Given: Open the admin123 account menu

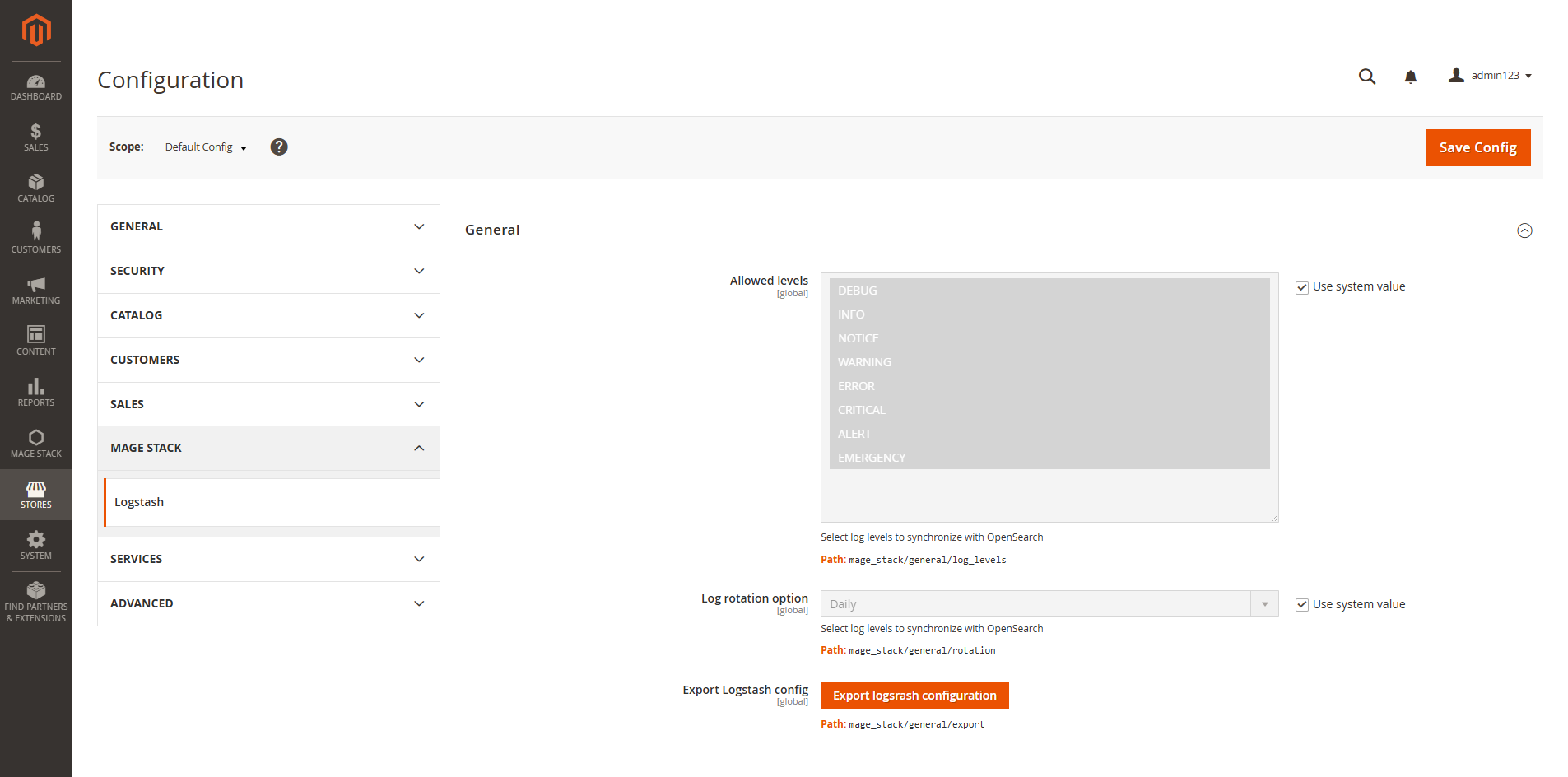Looking at the screenshot, I should coord(1491,76).
